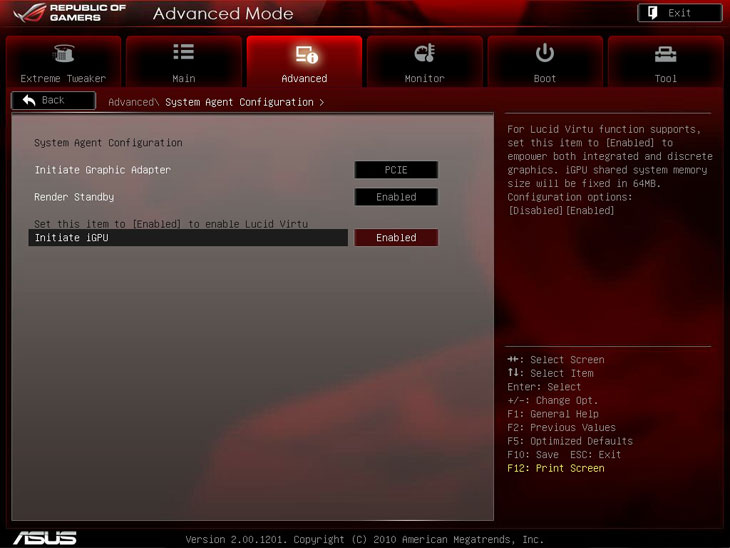
Task: Select the Main list icon
Action: click(183, 53)
